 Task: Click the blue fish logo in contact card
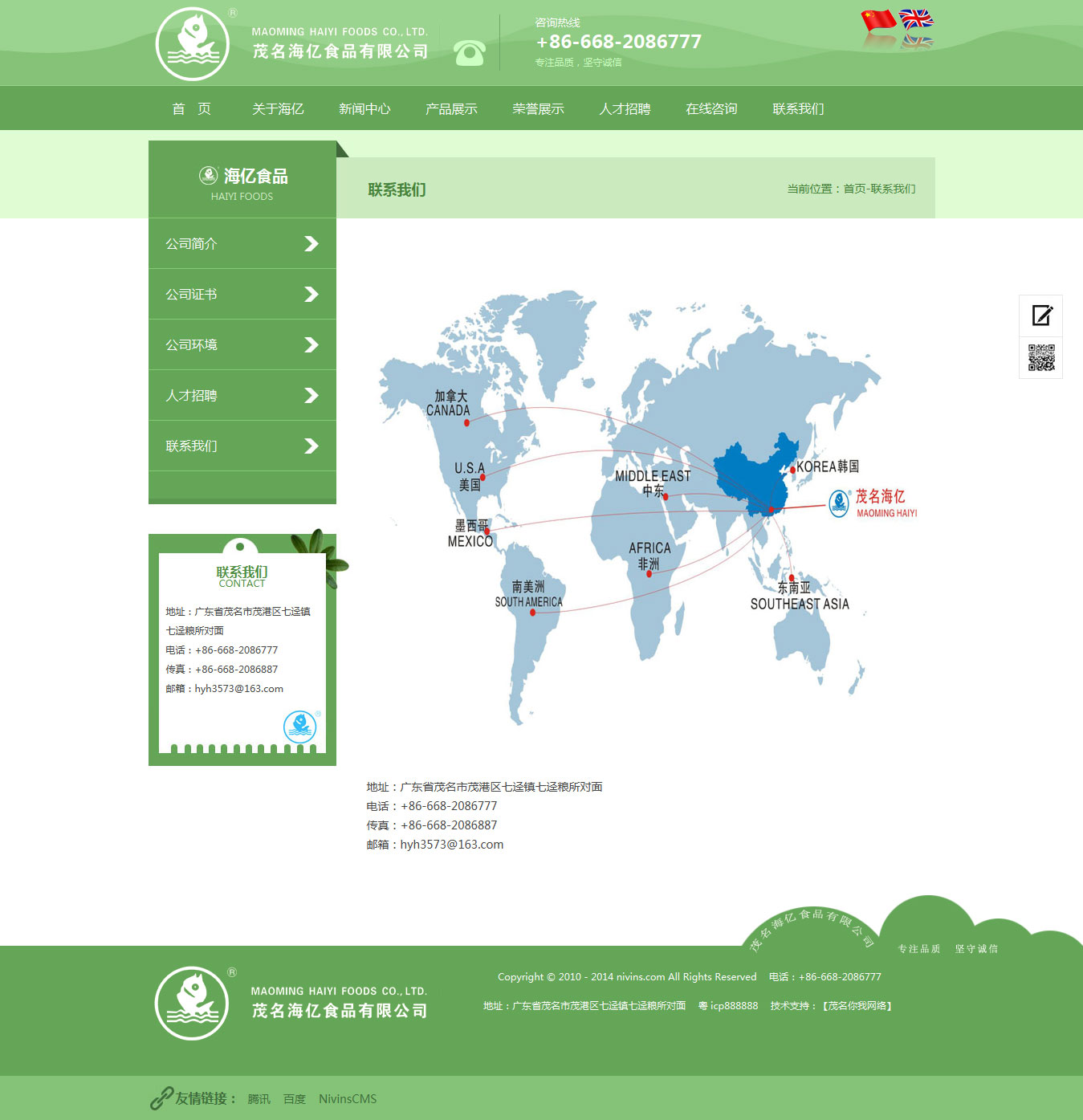(300, 727)
